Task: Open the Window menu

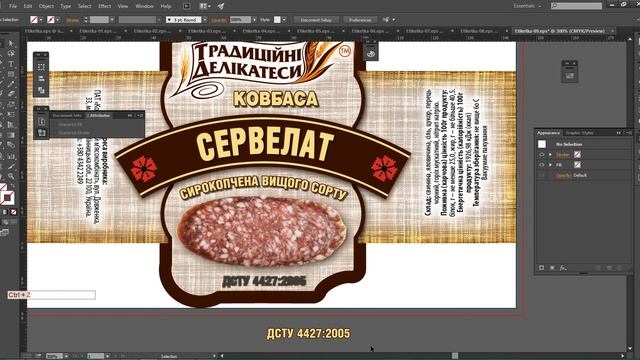Action: pos(144,6)
